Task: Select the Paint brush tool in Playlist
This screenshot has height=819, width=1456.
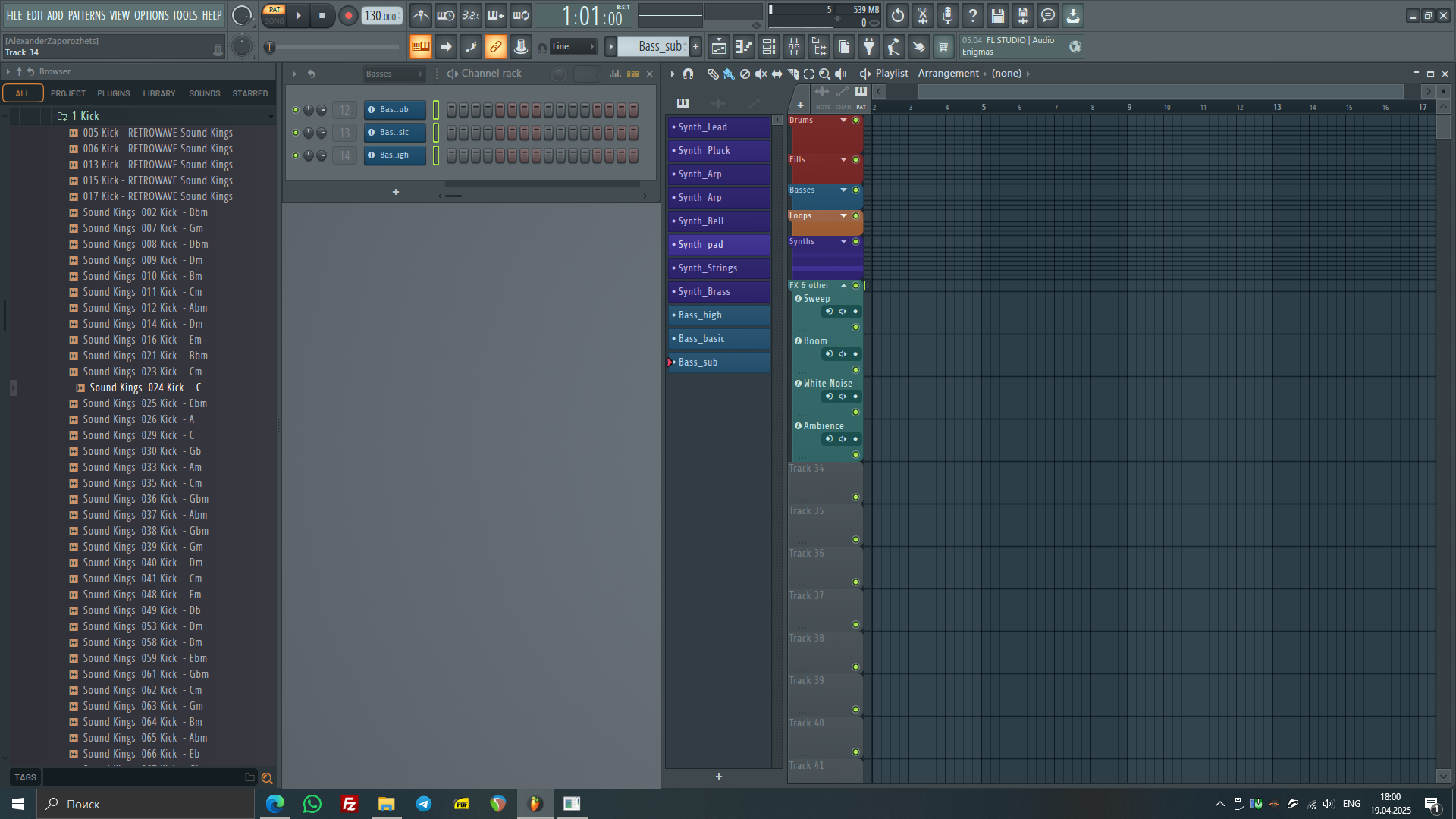Action: click(x=729, y=74)
